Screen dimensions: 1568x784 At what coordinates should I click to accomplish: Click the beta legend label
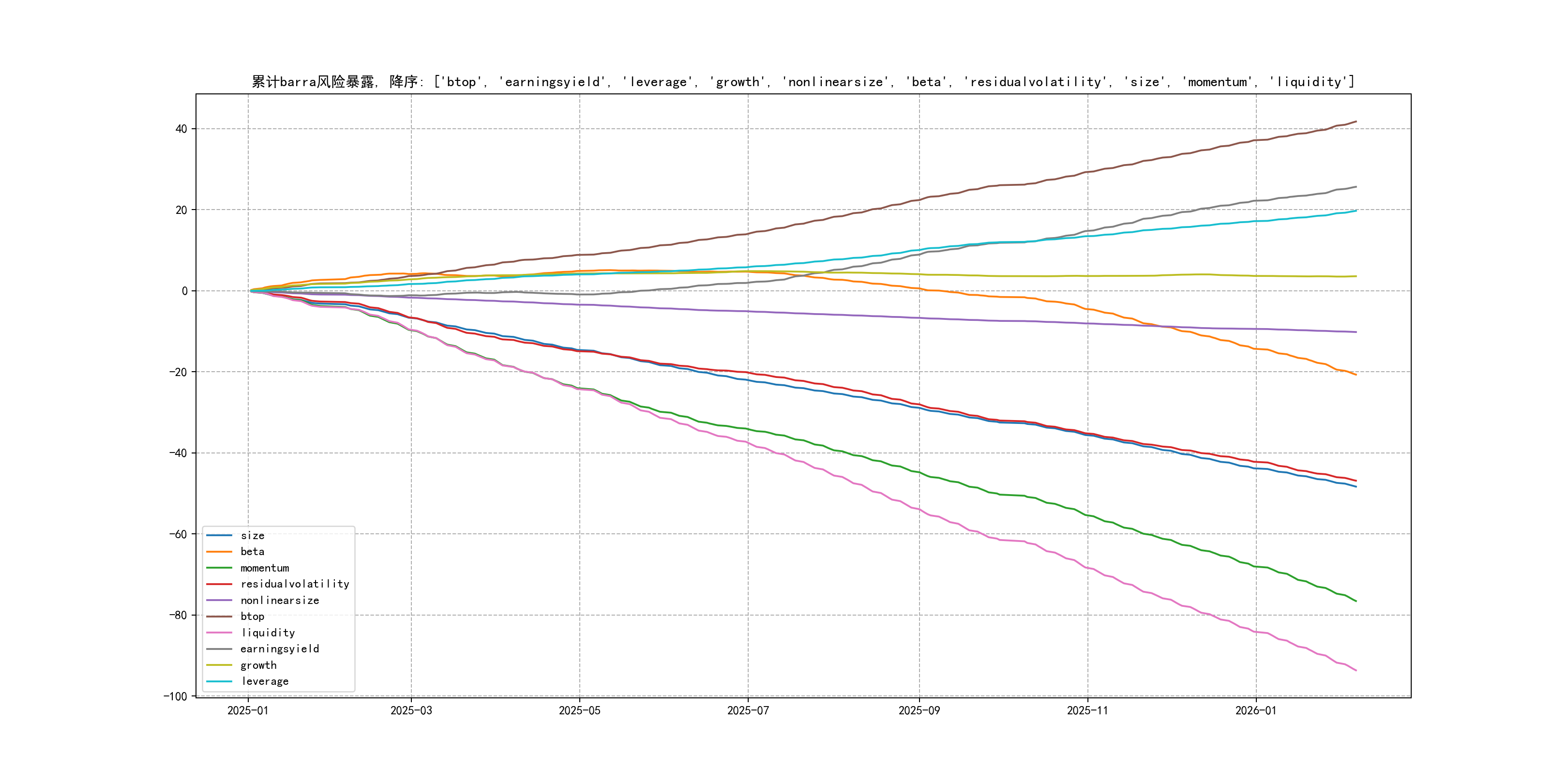[x=252, y=552]
